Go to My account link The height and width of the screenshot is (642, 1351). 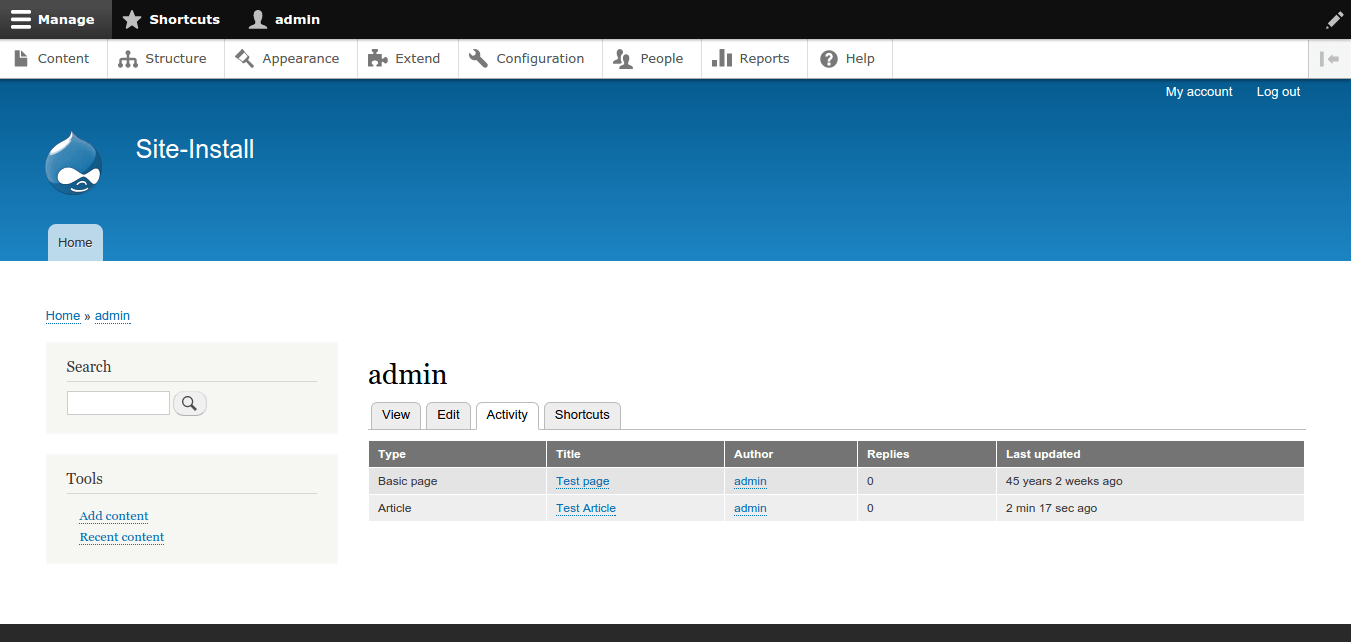(x=1199, y=91)
